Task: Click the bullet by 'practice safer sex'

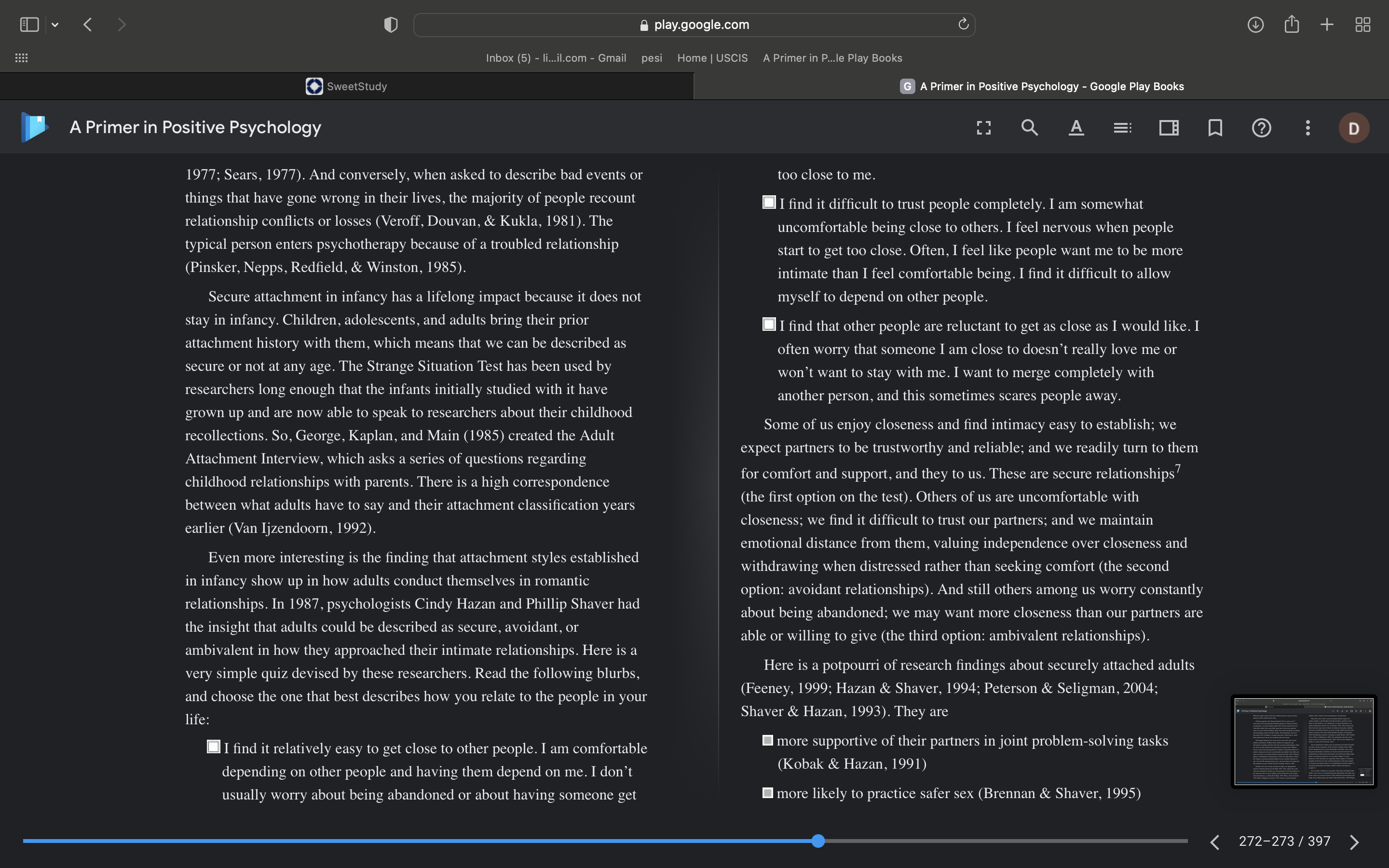Action: 767,793
